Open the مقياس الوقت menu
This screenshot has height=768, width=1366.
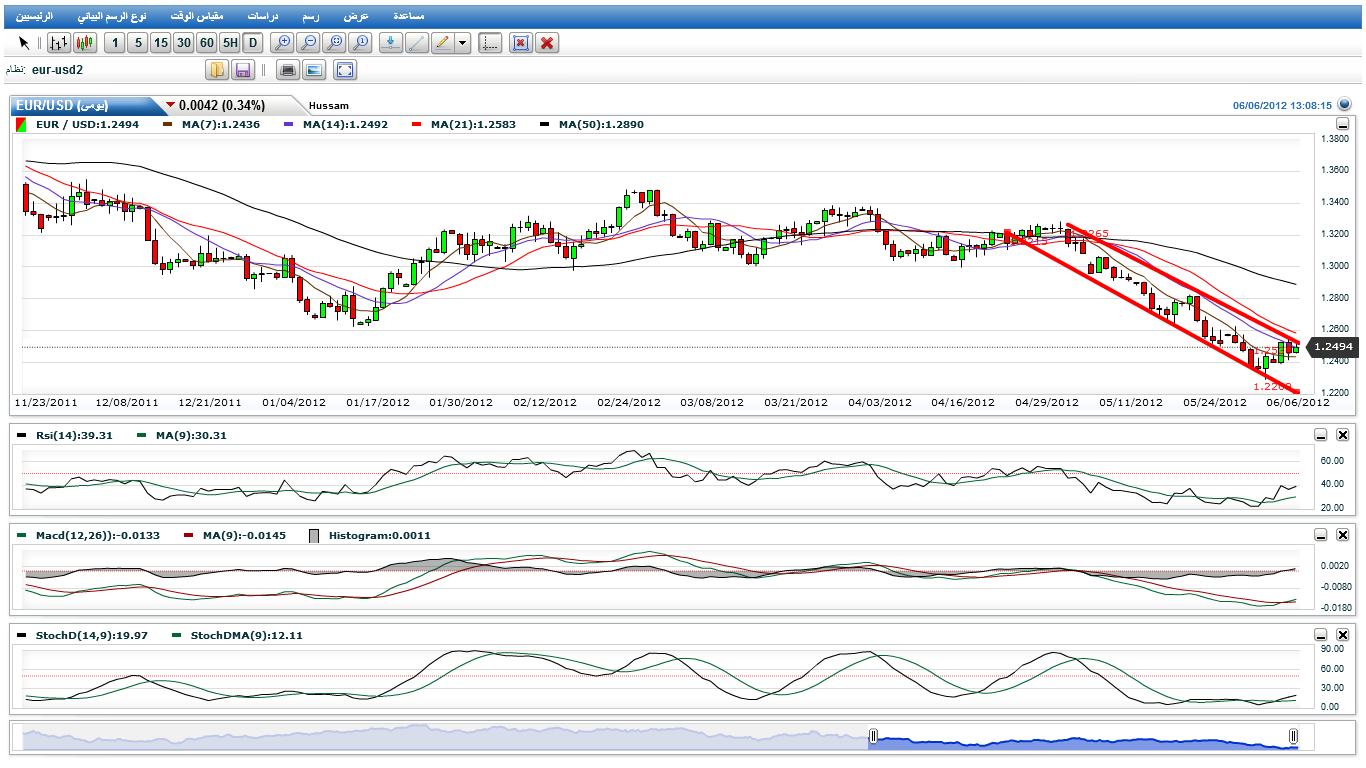coord(197,17)
